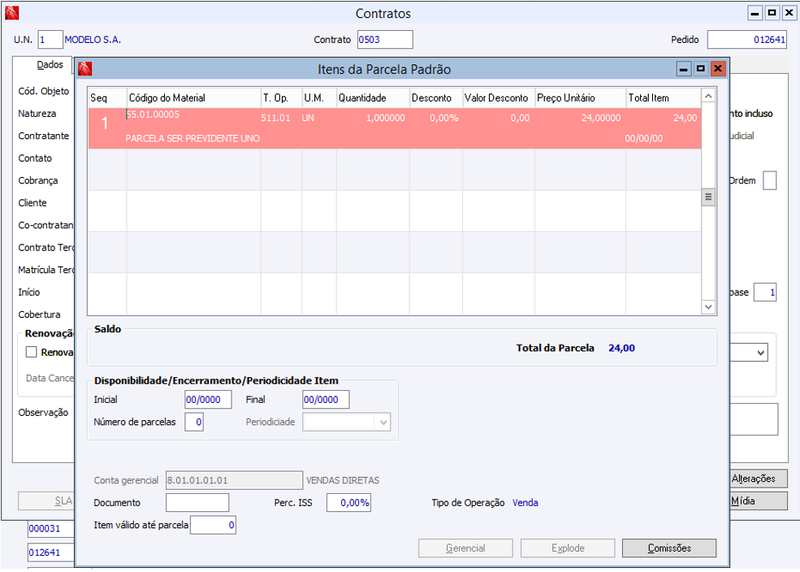Click the grid vertical scrollbar thumb
The height and width of the screenshot is (572, 800).
coord(708,197)
